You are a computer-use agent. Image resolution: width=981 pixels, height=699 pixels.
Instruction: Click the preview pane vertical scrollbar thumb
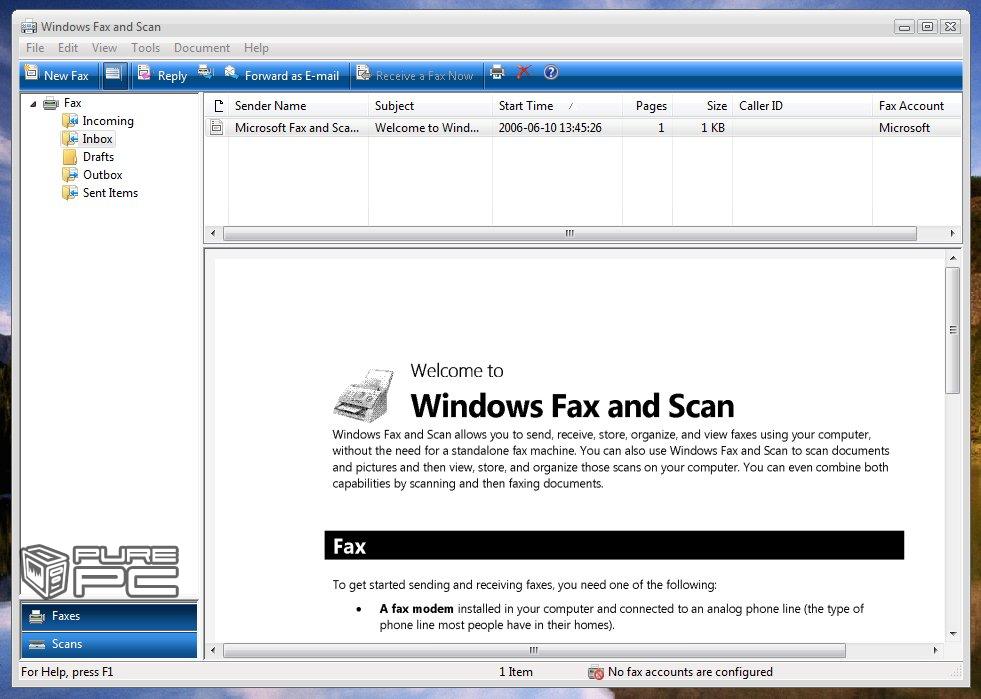click(x=953, y=330)
